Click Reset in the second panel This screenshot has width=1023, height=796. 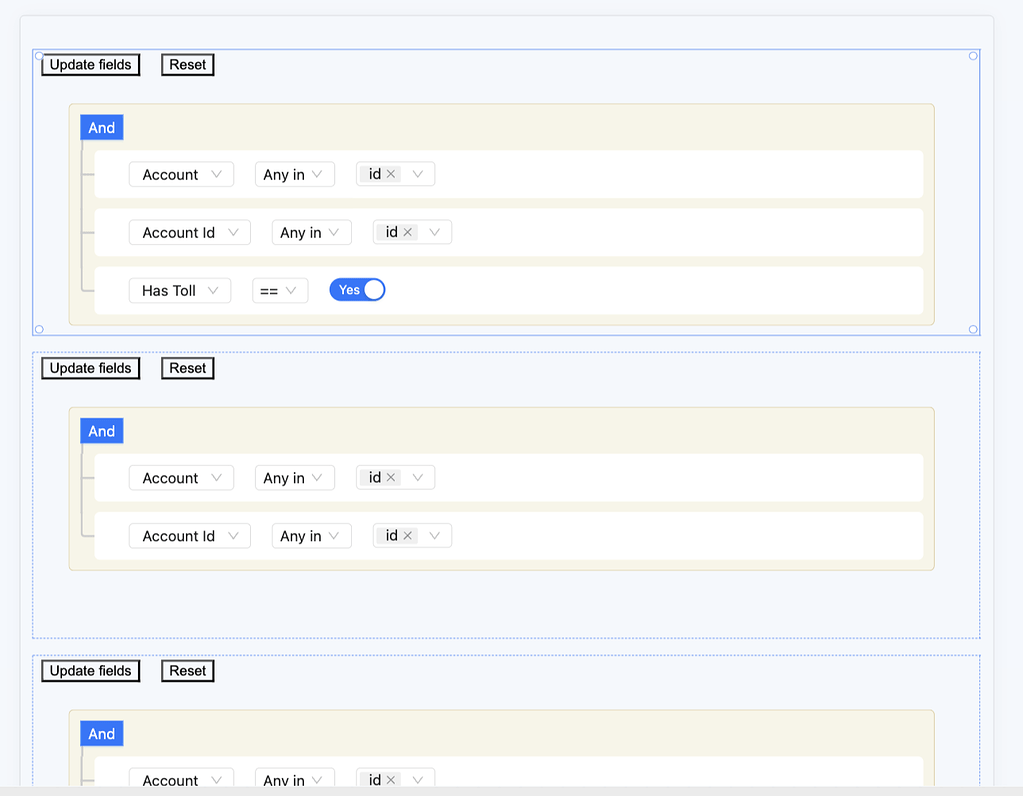(187, 367)
